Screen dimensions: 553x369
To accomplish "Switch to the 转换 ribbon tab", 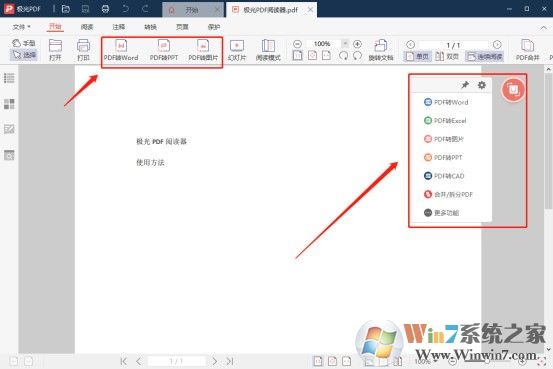I will 150,27.
